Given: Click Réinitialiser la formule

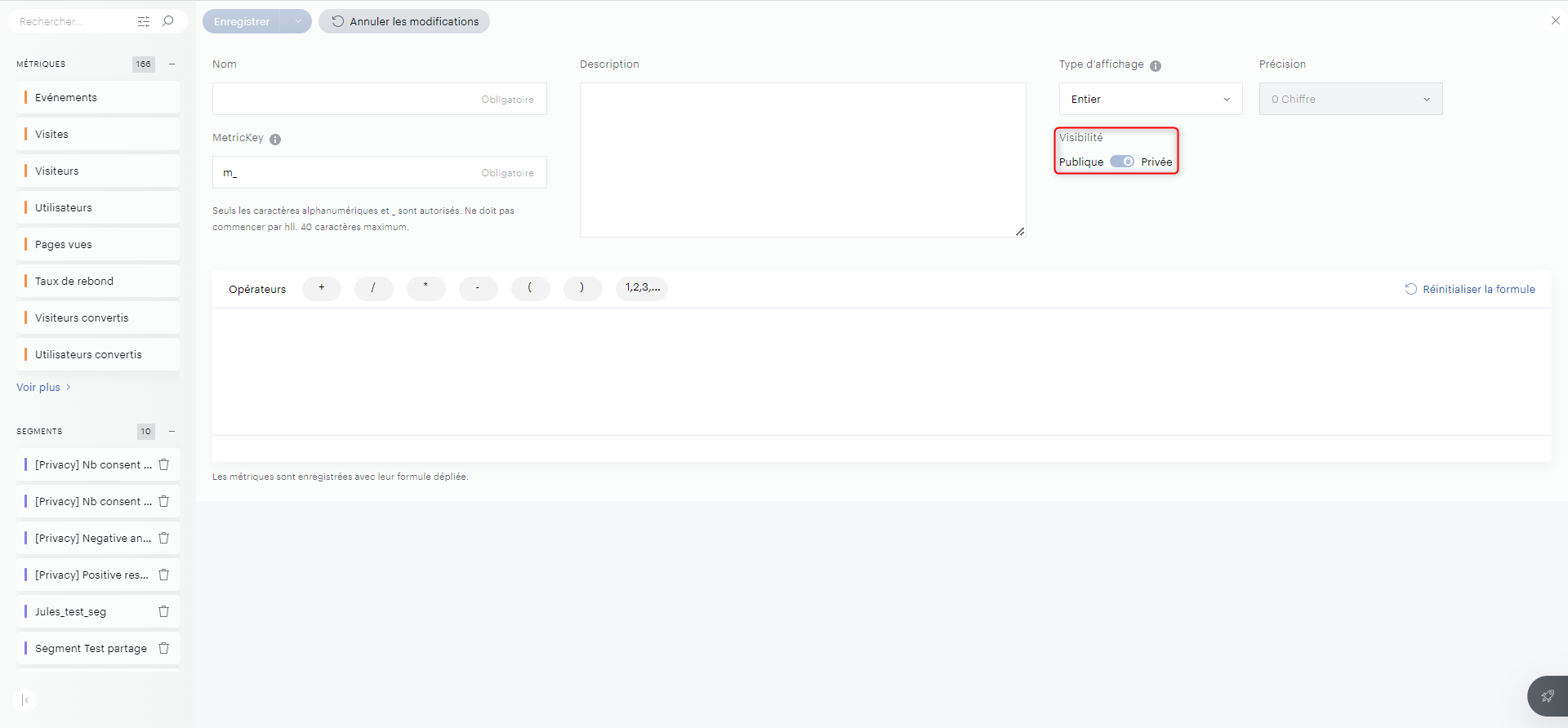Looking at the screenshot, I should [x=1469, y=289].
